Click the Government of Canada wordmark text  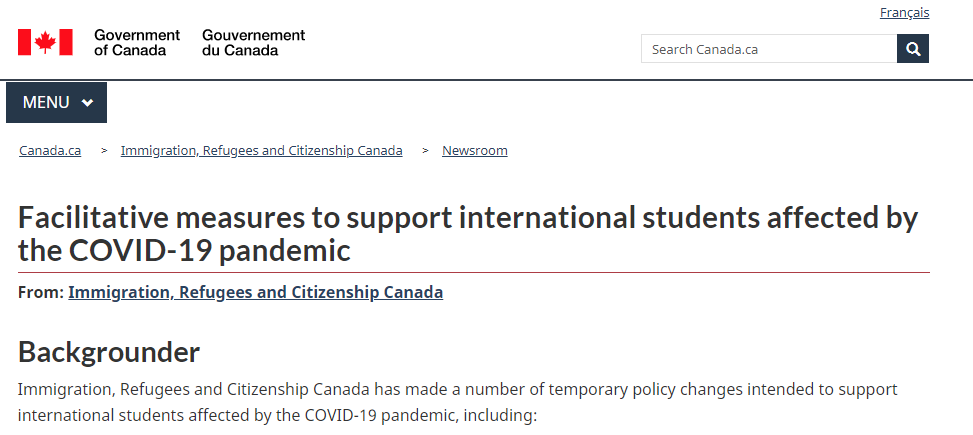[137, 42]
